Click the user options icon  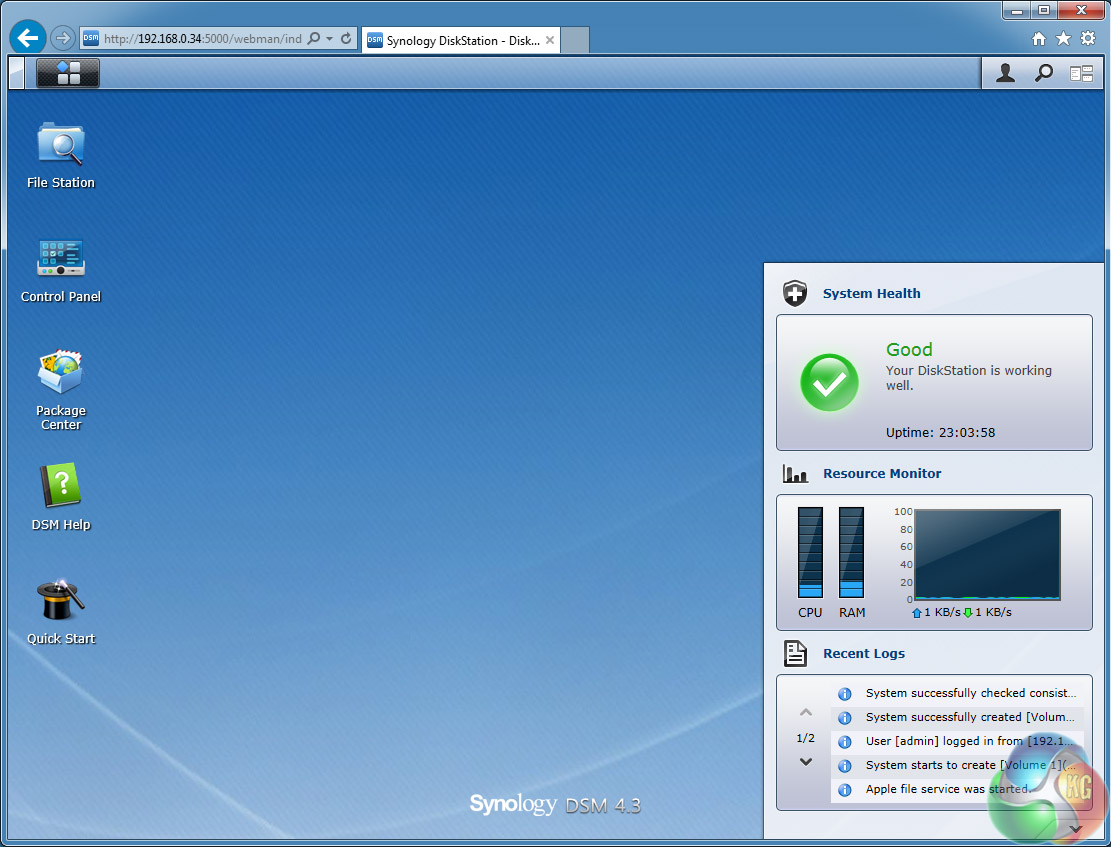coord(1005,73)
